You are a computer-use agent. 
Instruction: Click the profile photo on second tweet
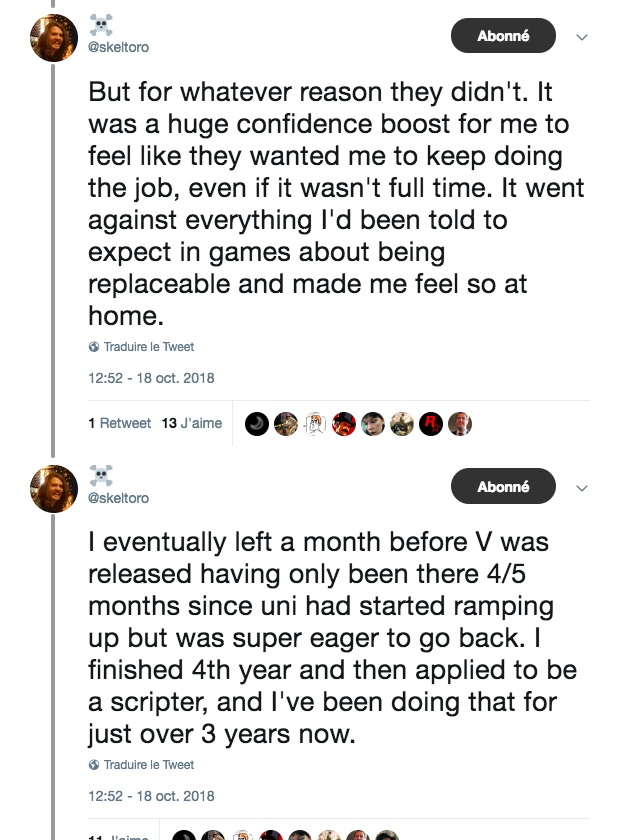[x=54, y=489]
